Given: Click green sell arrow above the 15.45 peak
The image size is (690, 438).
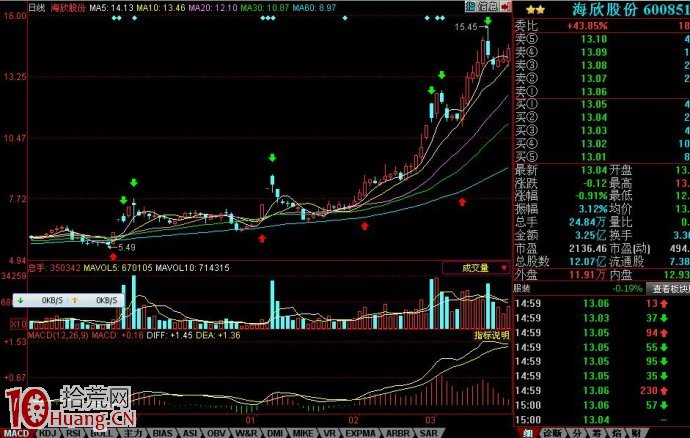Looking at the screenshot, I should coord(487,21).
